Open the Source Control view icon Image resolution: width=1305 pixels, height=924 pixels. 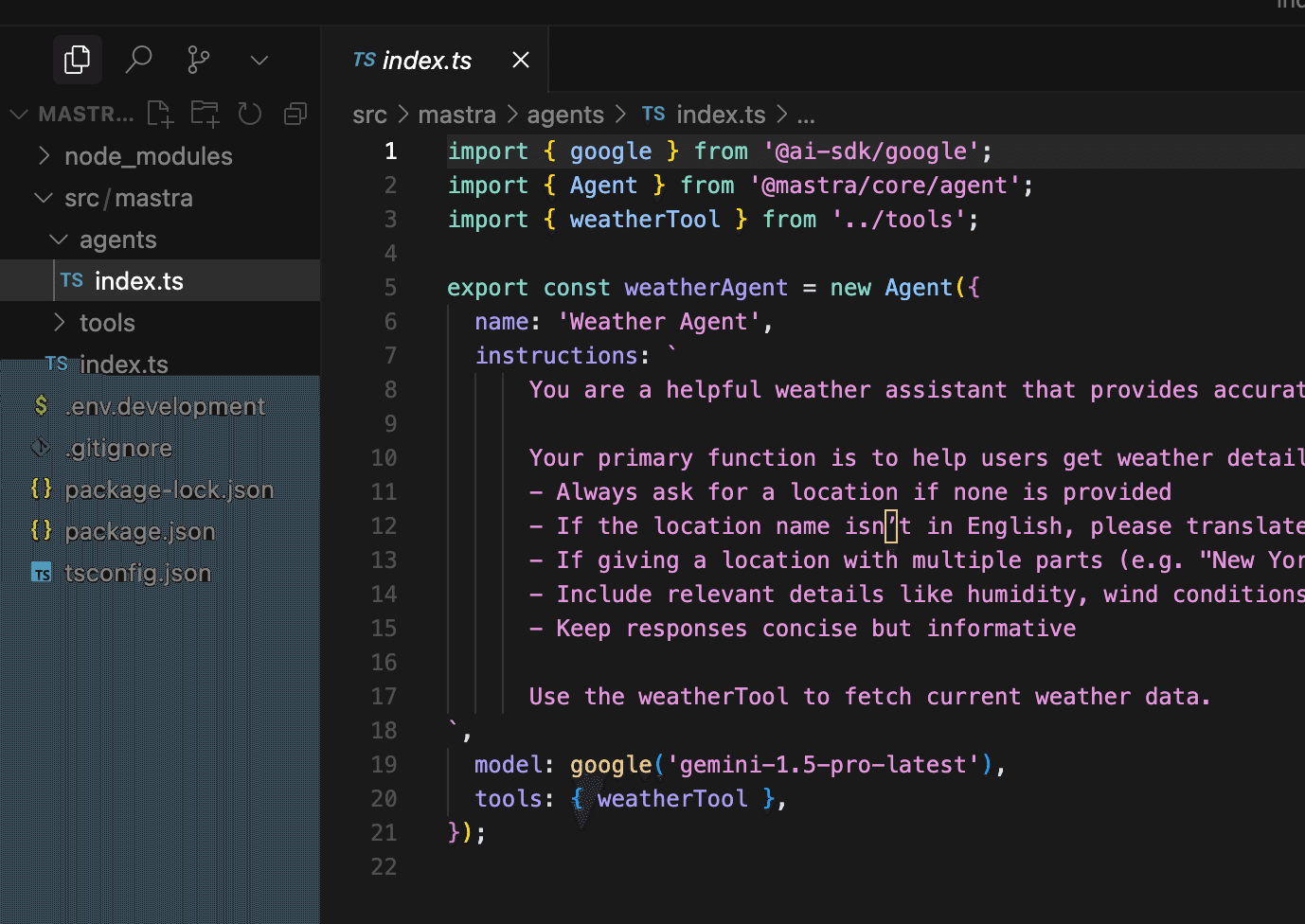point(199,60)
